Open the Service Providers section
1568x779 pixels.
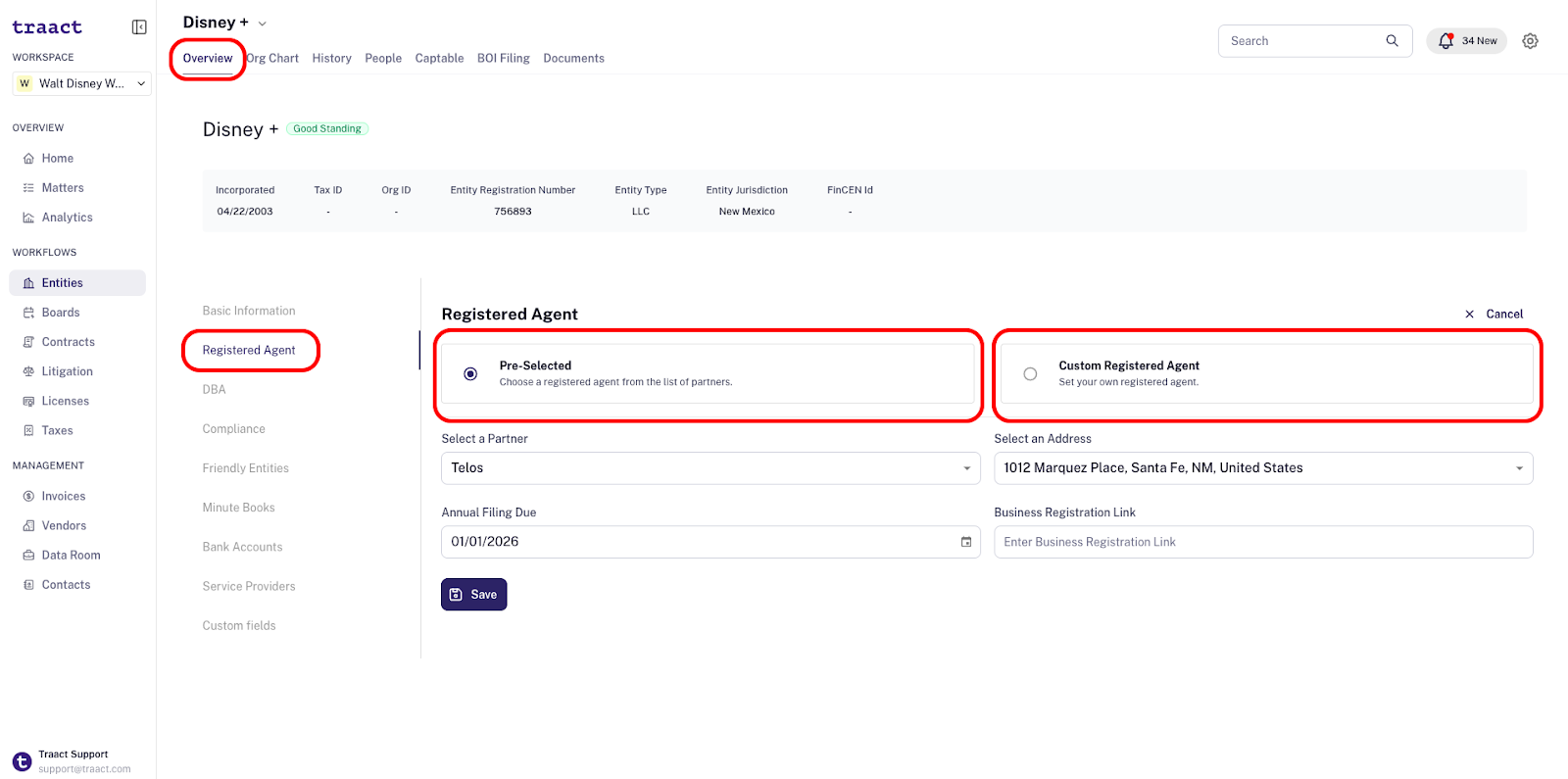249,586
